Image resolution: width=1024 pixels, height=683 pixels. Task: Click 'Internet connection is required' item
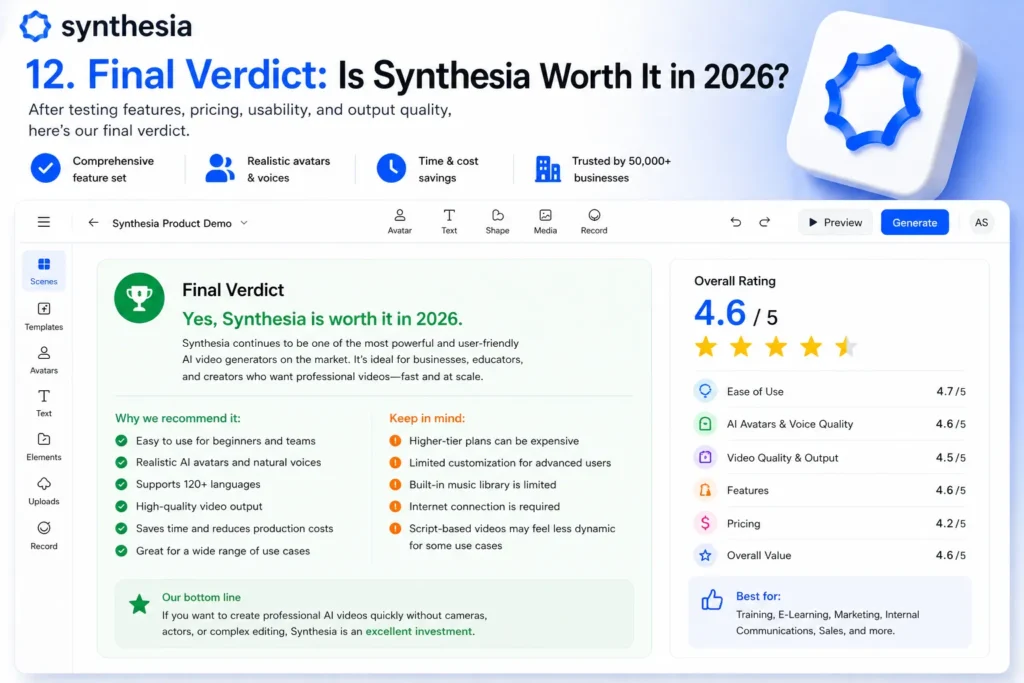pos(484,506)
